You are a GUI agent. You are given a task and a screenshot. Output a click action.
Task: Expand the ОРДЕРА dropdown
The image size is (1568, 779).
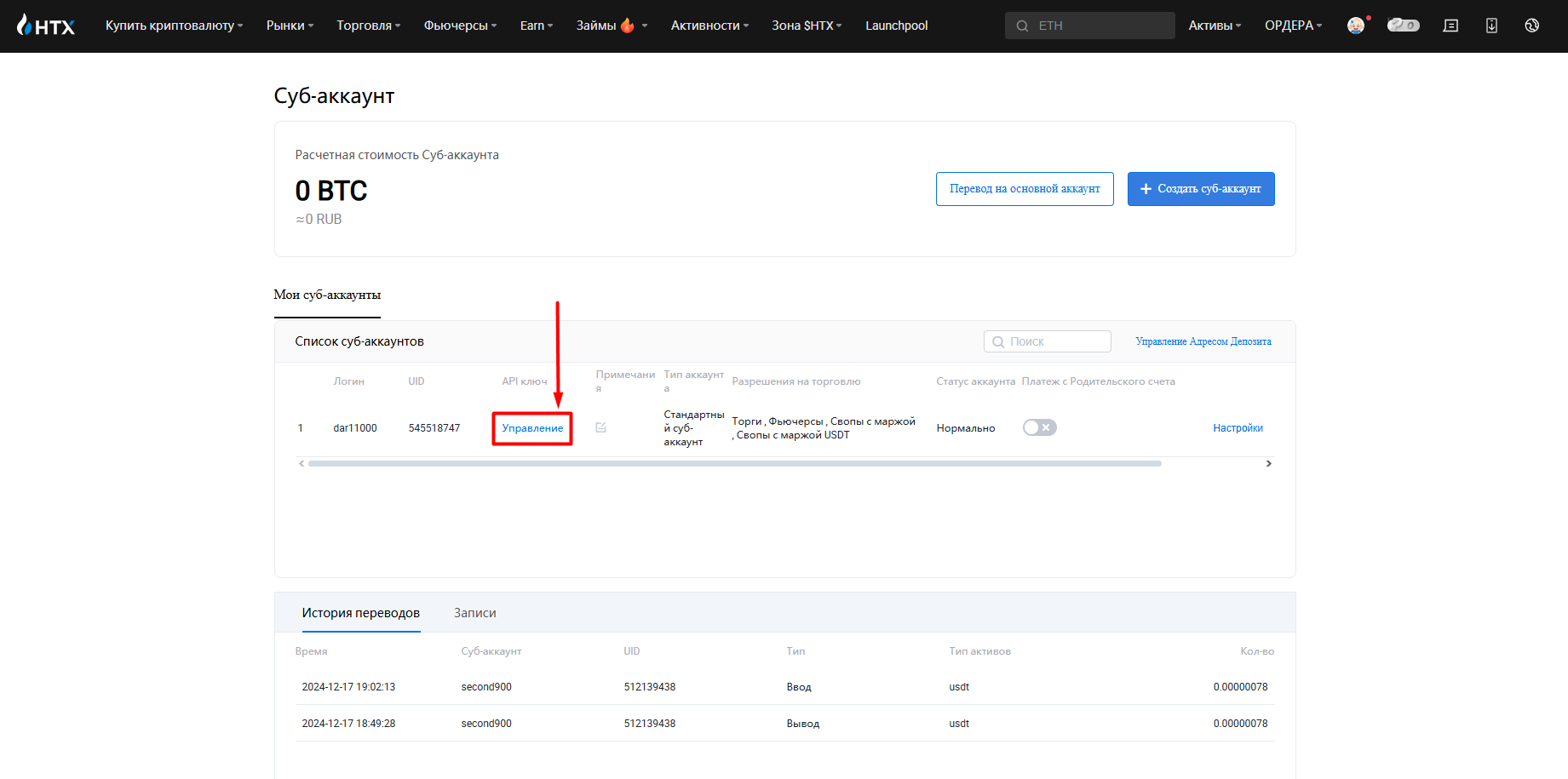[x=1293, y=26]
